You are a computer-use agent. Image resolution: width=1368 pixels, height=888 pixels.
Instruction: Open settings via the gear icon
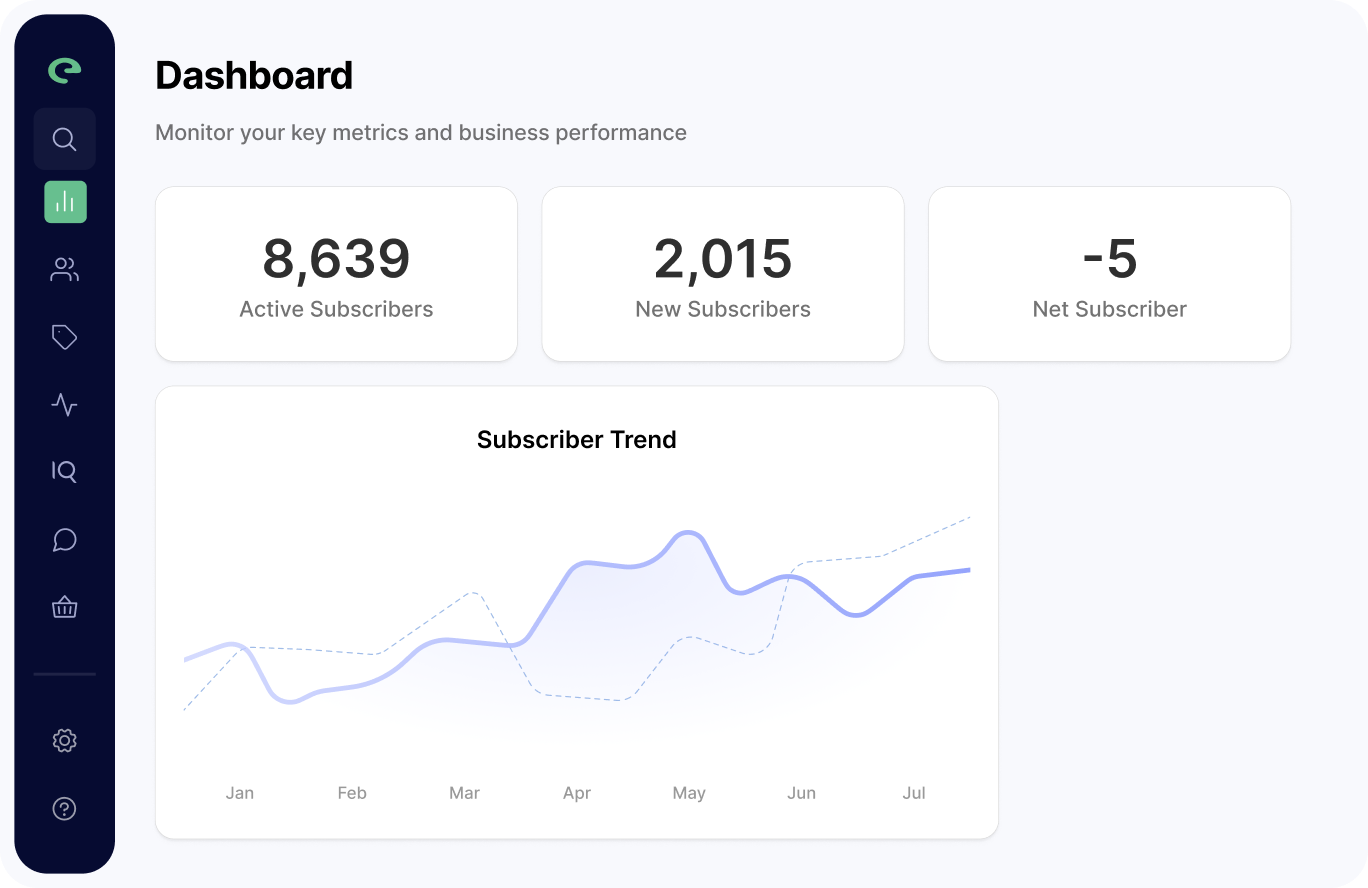click(x=65, y=741)
